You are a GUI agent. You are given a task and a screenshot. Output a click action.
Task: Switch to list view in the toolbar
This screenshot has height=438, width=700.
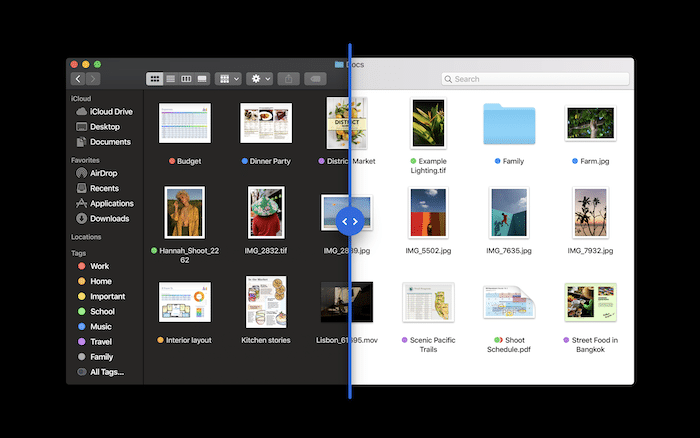coord(170,78)
